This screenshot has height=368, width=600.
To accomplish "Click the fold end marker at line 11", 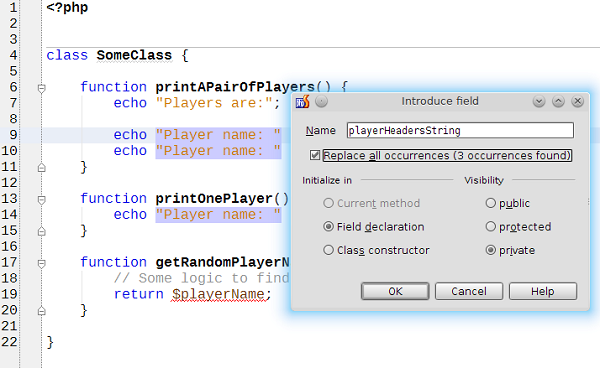I will tap(42, 168).
